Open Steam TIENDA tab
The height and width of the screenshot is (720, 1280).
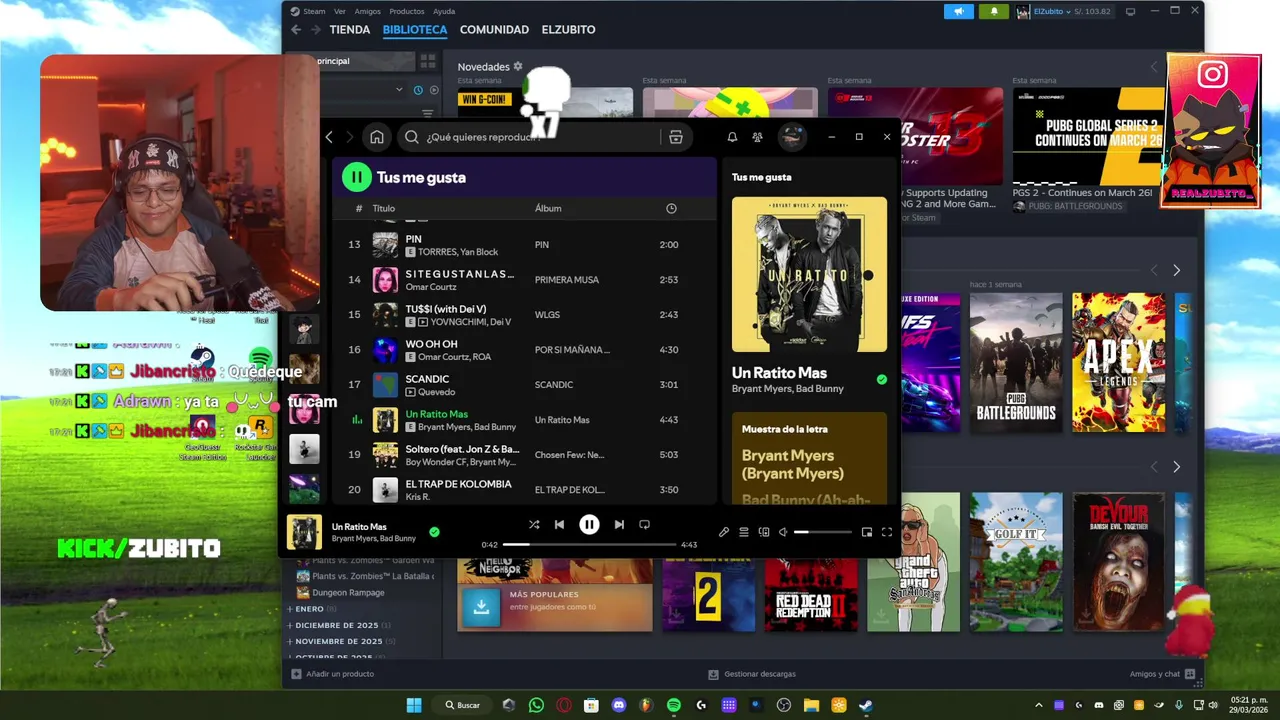tap(350, 30)
